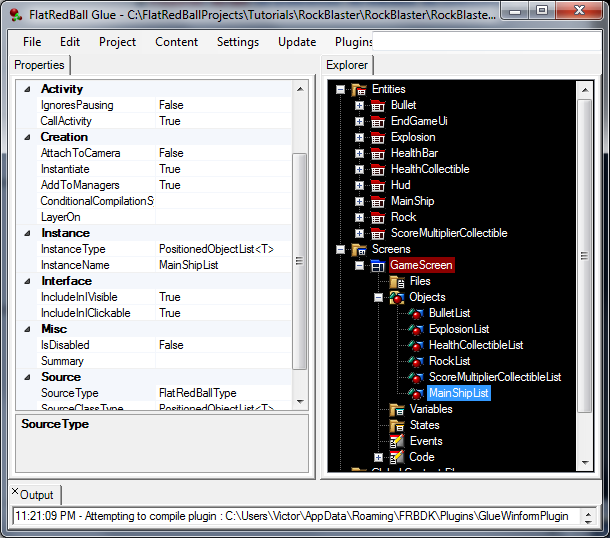Image resolution: width=610 pixels, height=538 pixels.
Task: Click the HealthCollectible entity icon
Action: click(378, 169)
